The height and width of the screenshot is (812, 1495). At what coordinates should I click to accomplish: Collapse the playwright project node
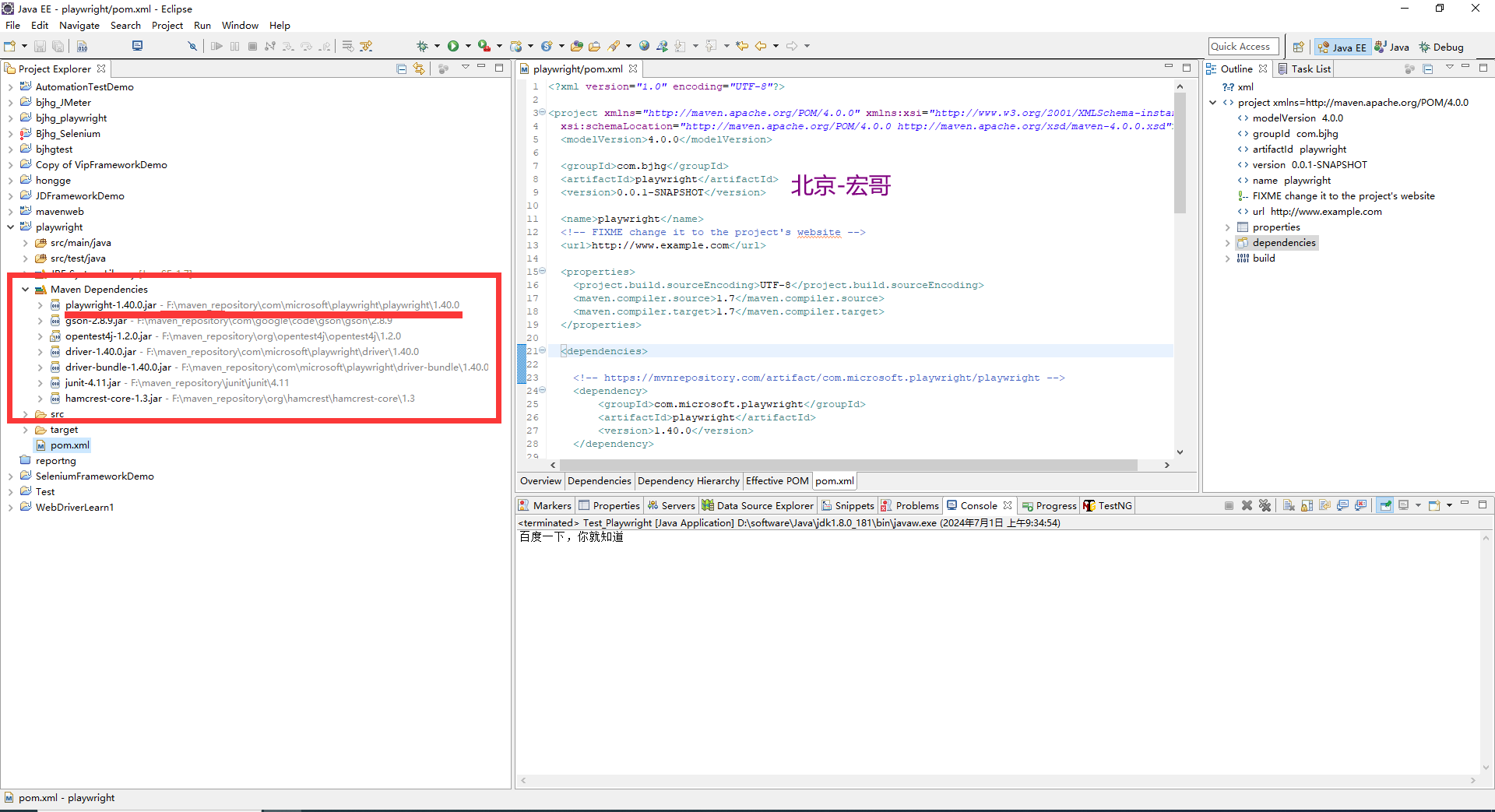[x=11, y=227]
